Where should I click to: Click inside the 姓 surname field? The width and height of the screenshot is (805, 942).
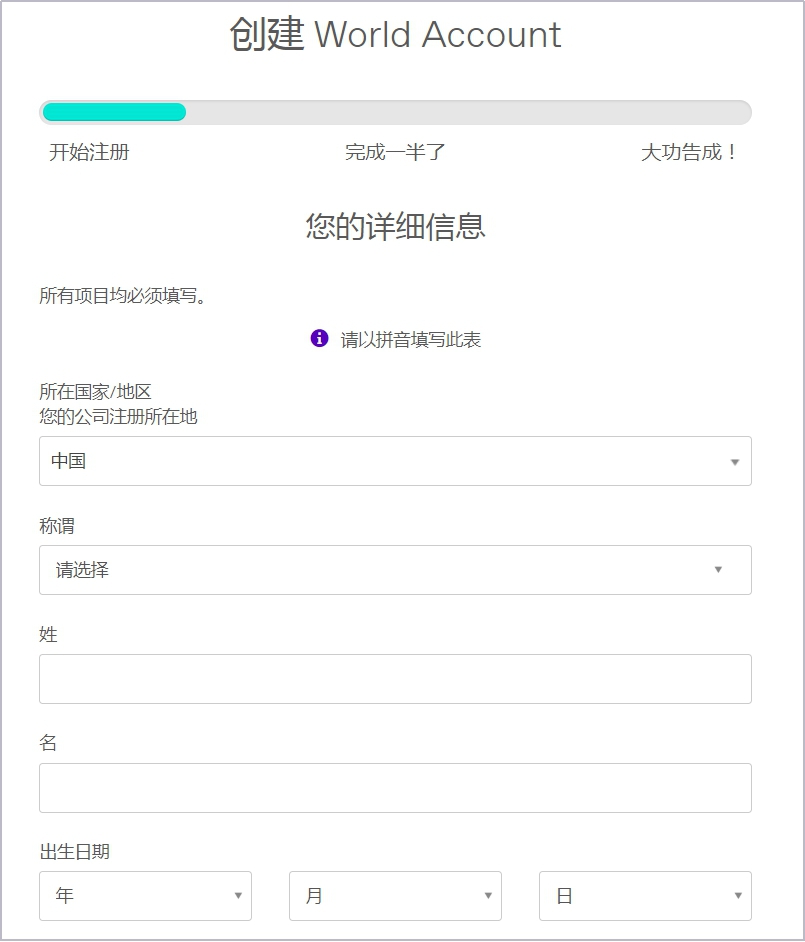(395, 678)
